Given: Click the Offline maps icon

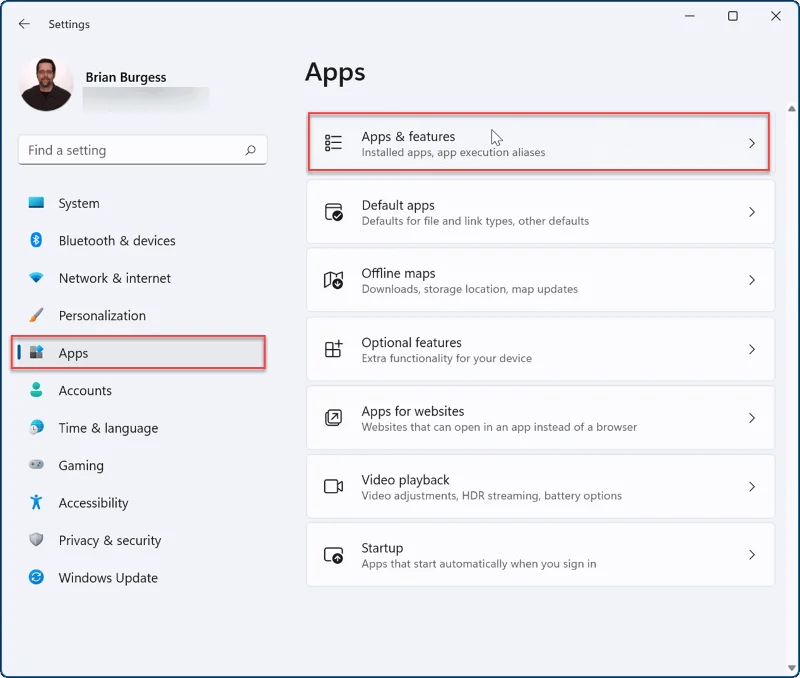Looking at the screenshot, I should pos(334,280).
